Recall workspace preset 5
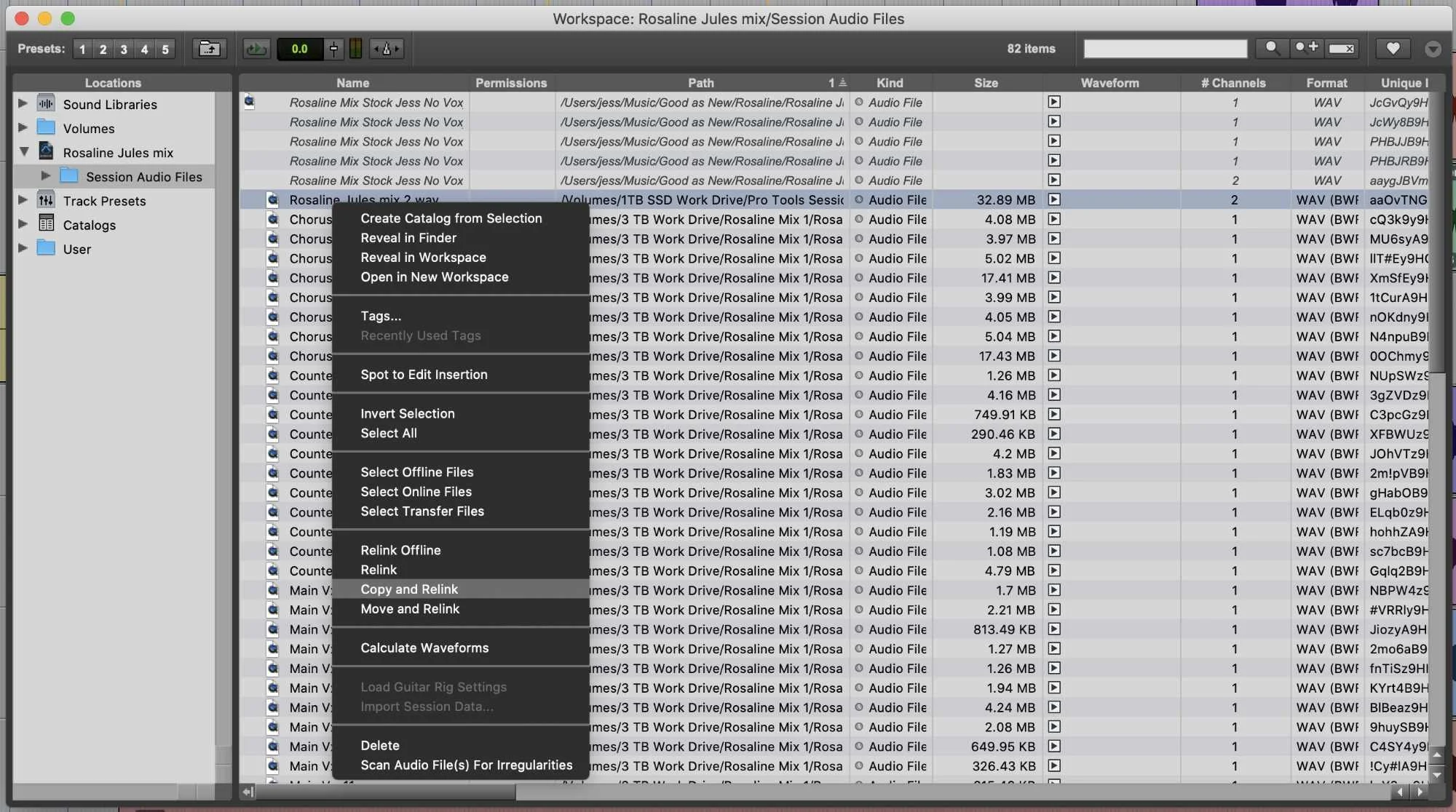The image size is (1456, 812). coord(165,49)
